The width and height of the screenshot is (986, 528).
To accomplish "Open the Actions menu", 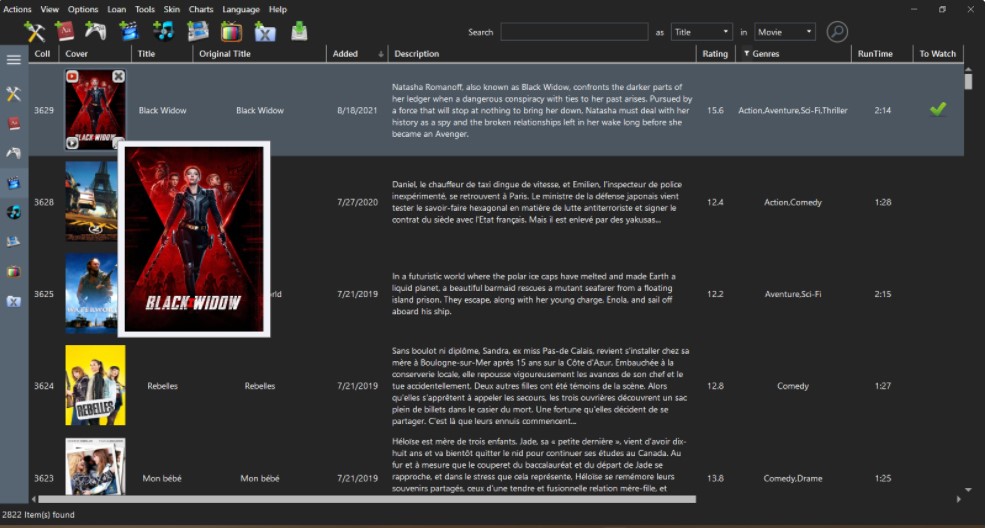I will 17,9.
